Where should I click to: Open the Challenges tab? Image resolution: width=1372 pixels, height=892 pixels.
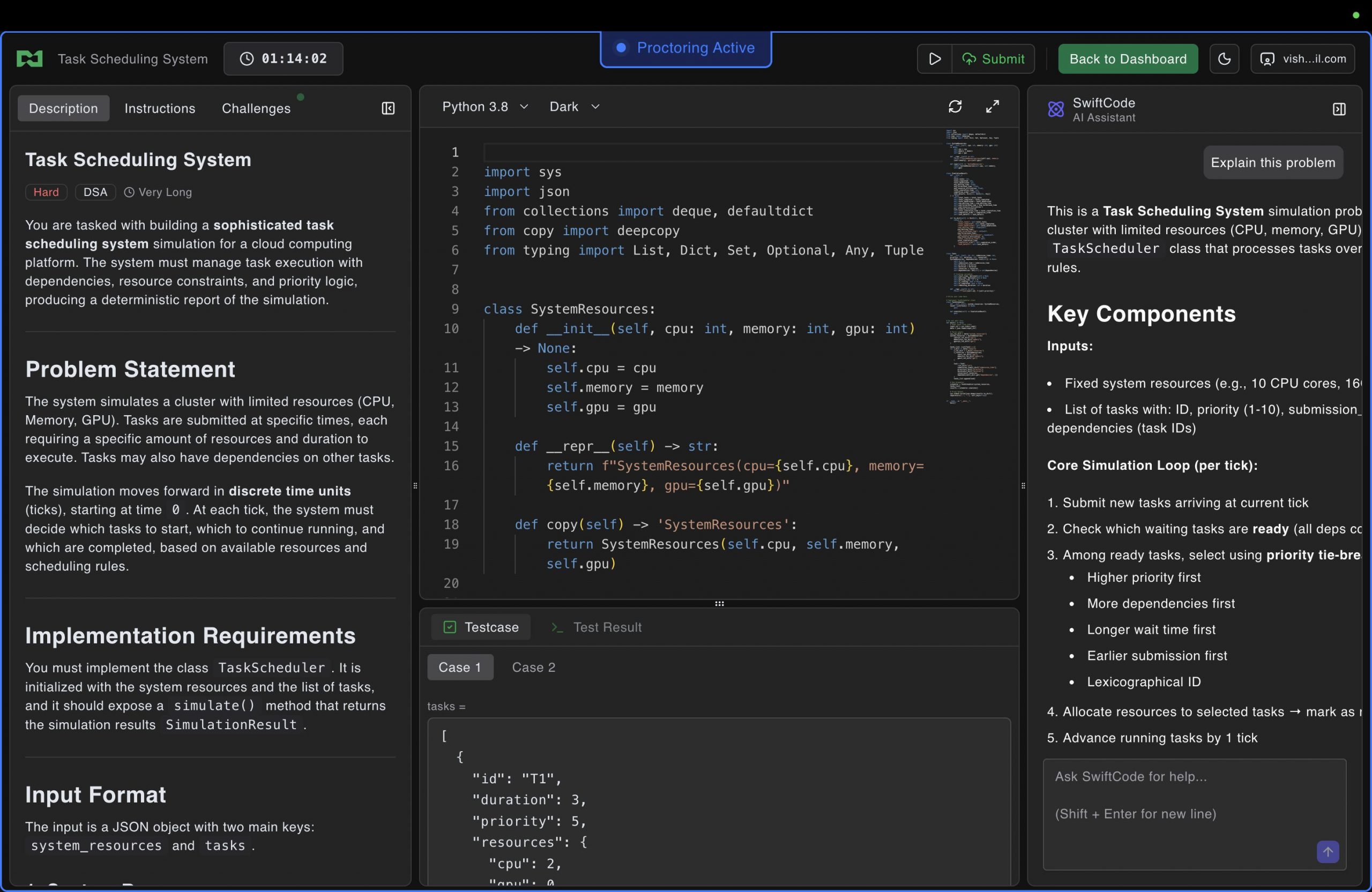[x=256, y=108]
